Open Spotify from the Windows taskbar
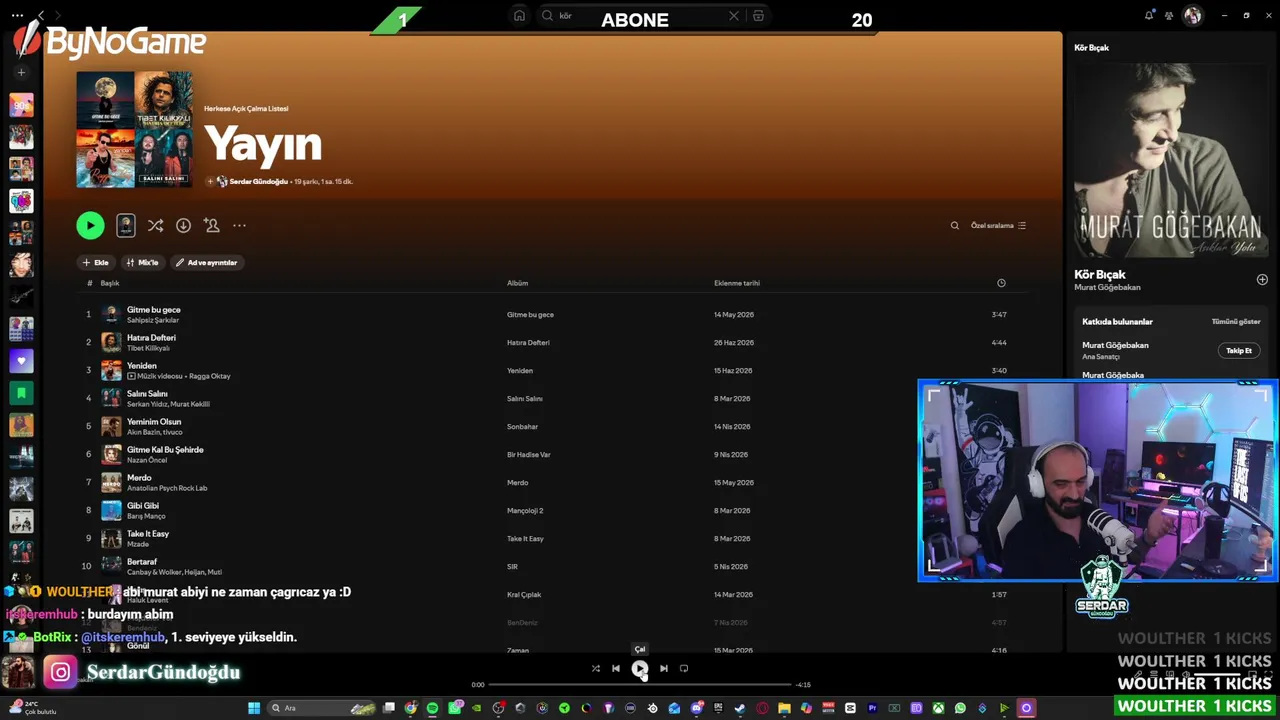Viewport: 1280px width, 720px height. point(432,708)
